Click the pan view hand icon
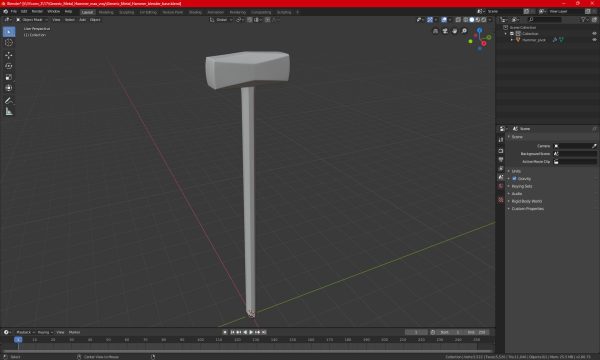The width and height of the screenshot is (600, 360). point(455,31)
